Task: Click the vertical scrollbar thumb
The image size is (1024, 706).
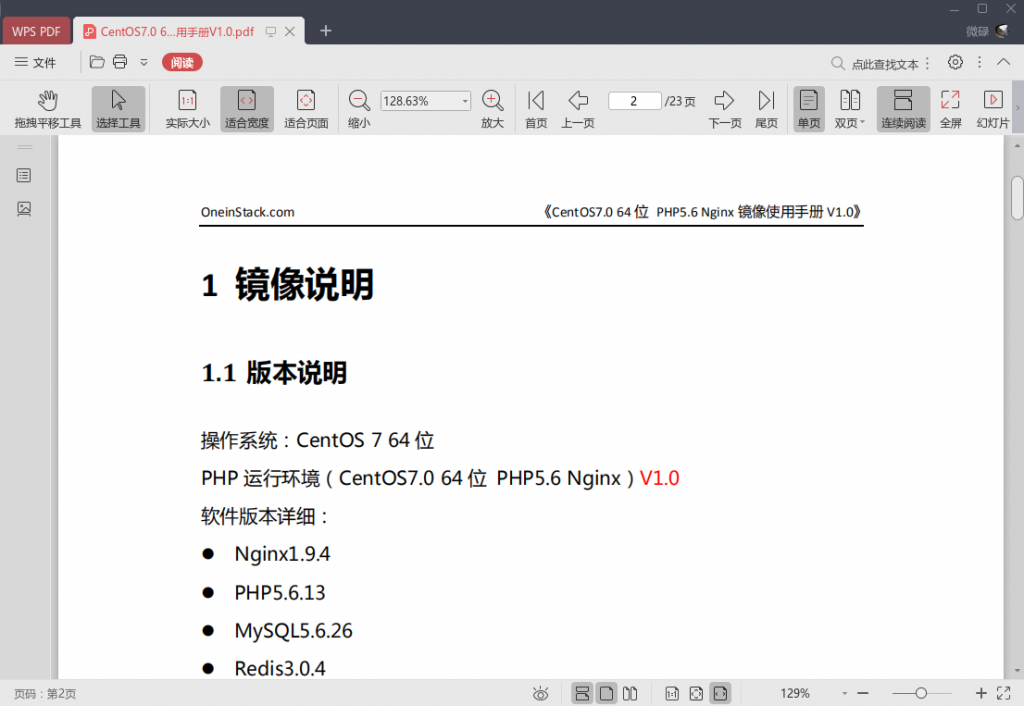Action: click(1017, 198)
